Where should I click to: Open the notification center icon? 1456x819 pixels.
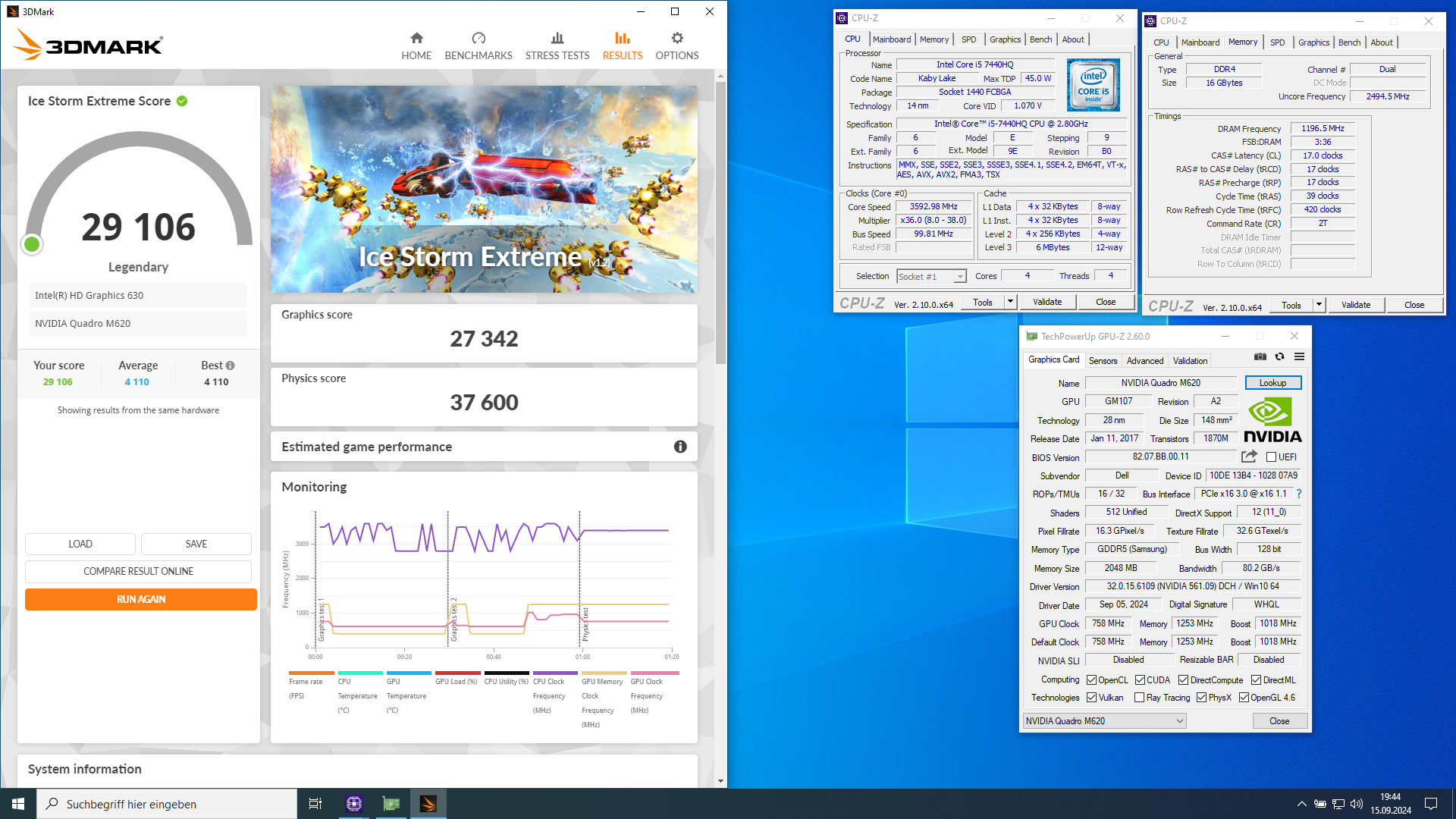pyautogui.click(x=1431, y=804)
